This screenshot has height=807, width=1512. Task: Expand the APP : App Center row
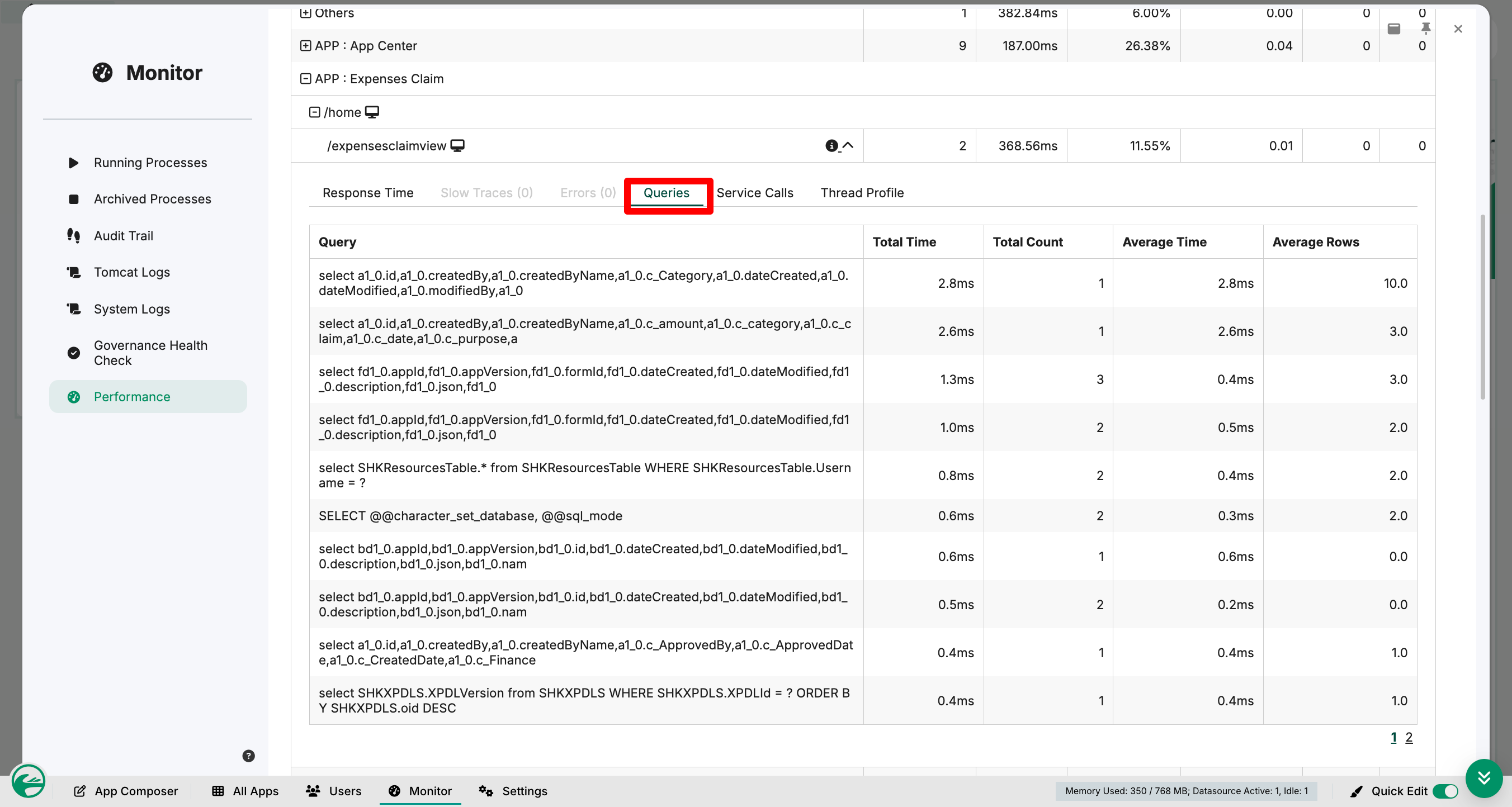click(305, 46)
